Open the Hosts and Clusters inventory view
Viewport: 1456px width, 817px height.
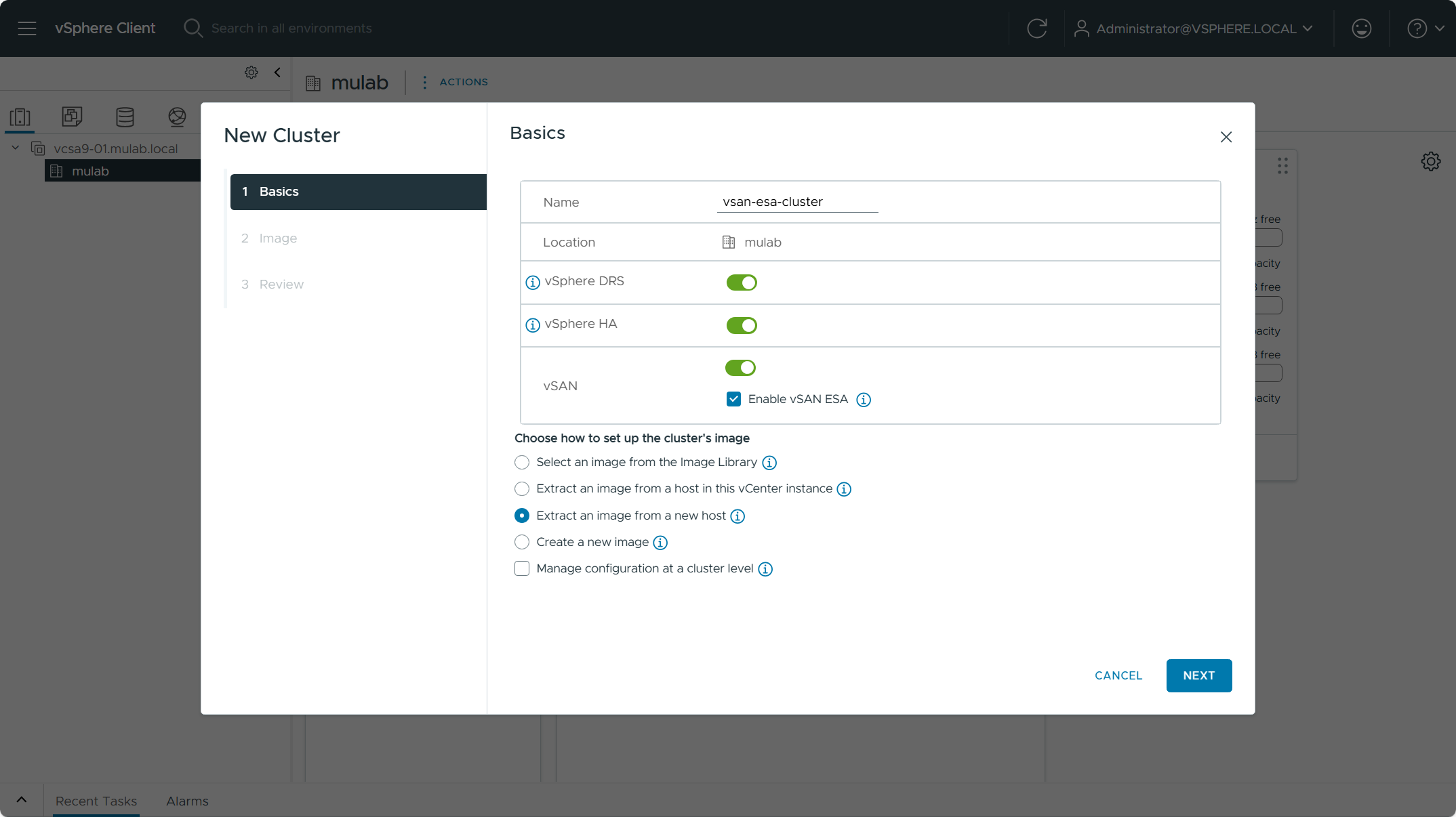pyautogui.click(x=20, y=117)
